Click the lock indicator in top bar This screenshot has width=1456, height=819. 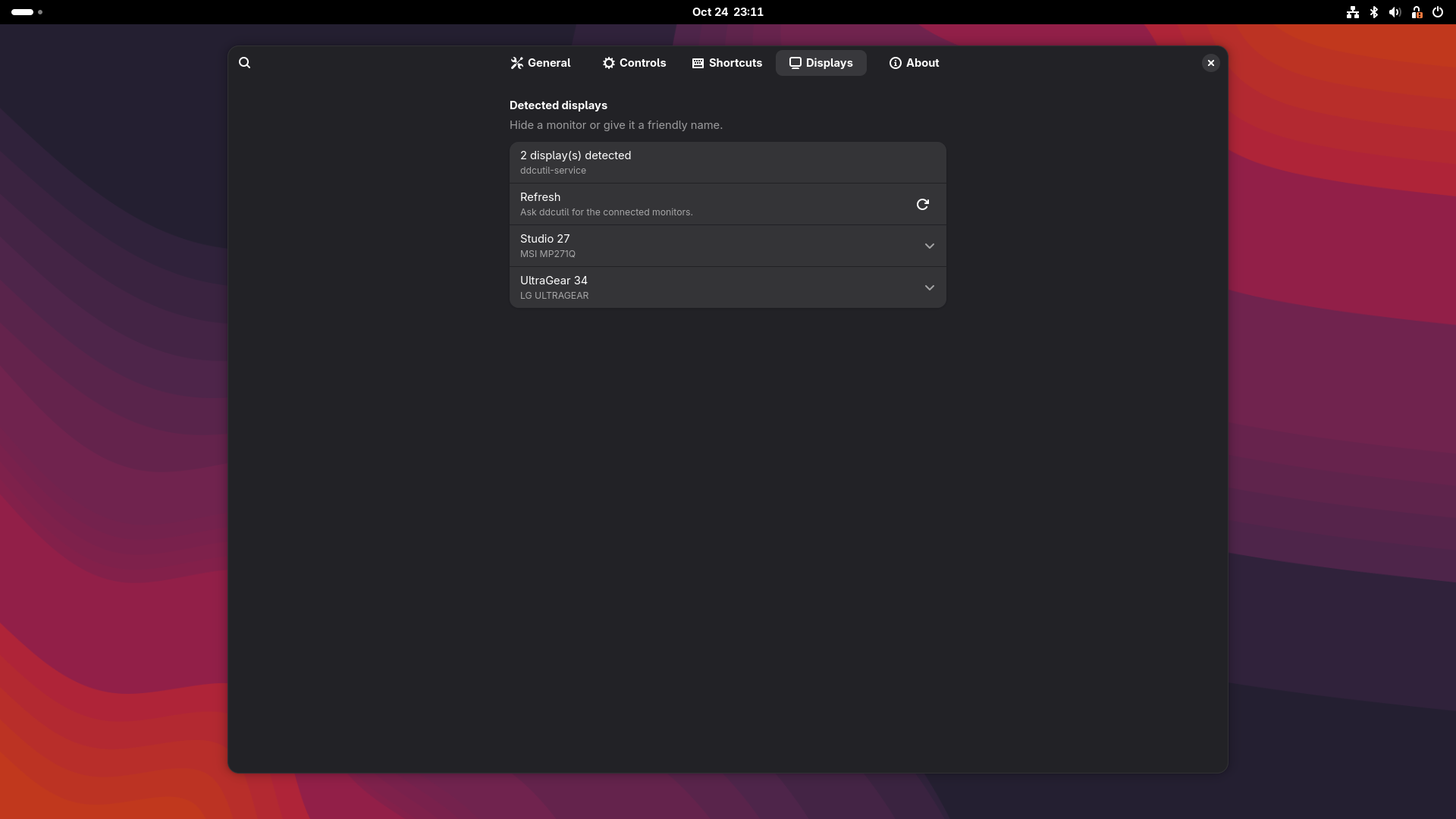click(x=1416, y=12)
